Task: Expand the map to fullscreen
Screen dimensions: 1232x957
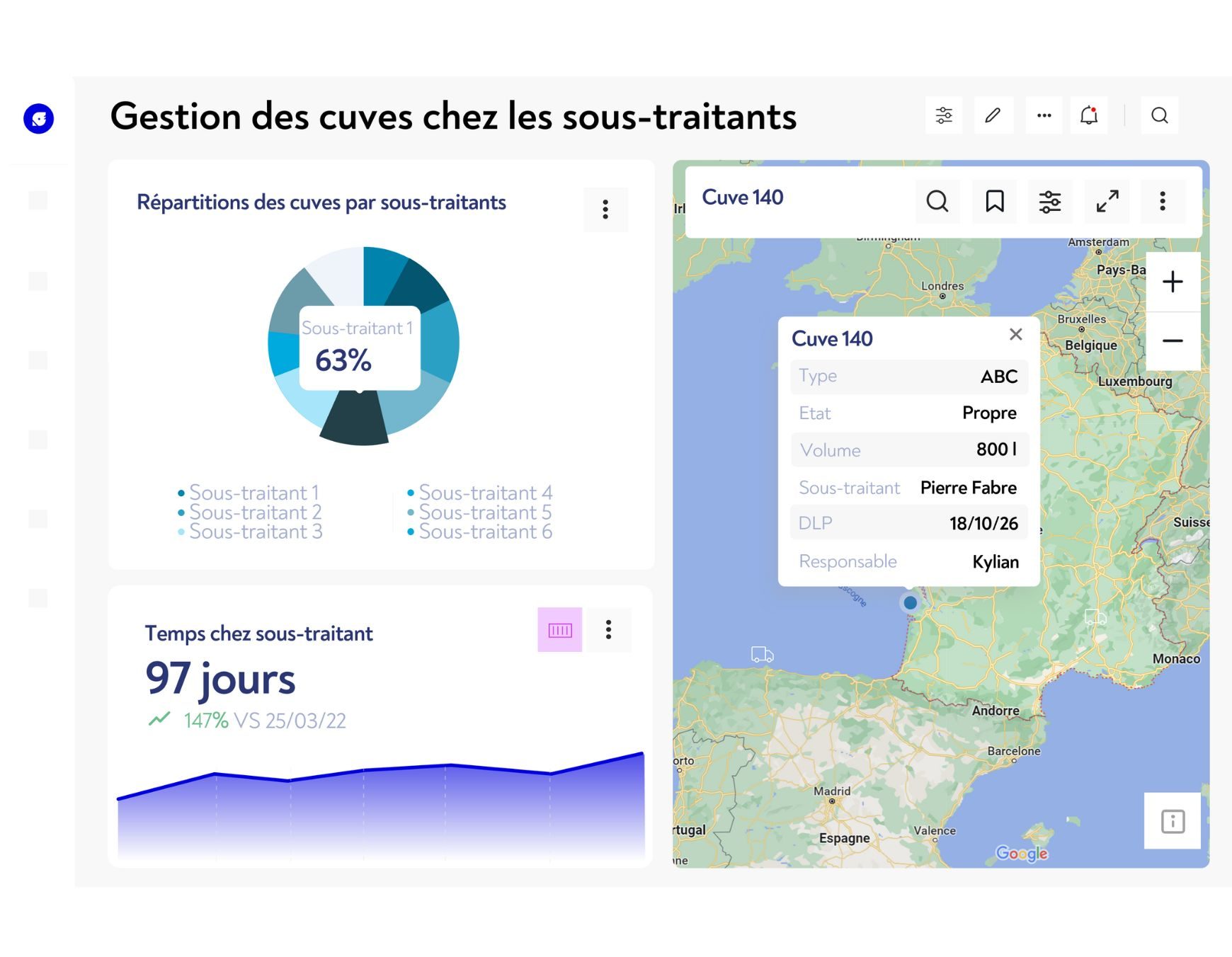Action: 1107,202
